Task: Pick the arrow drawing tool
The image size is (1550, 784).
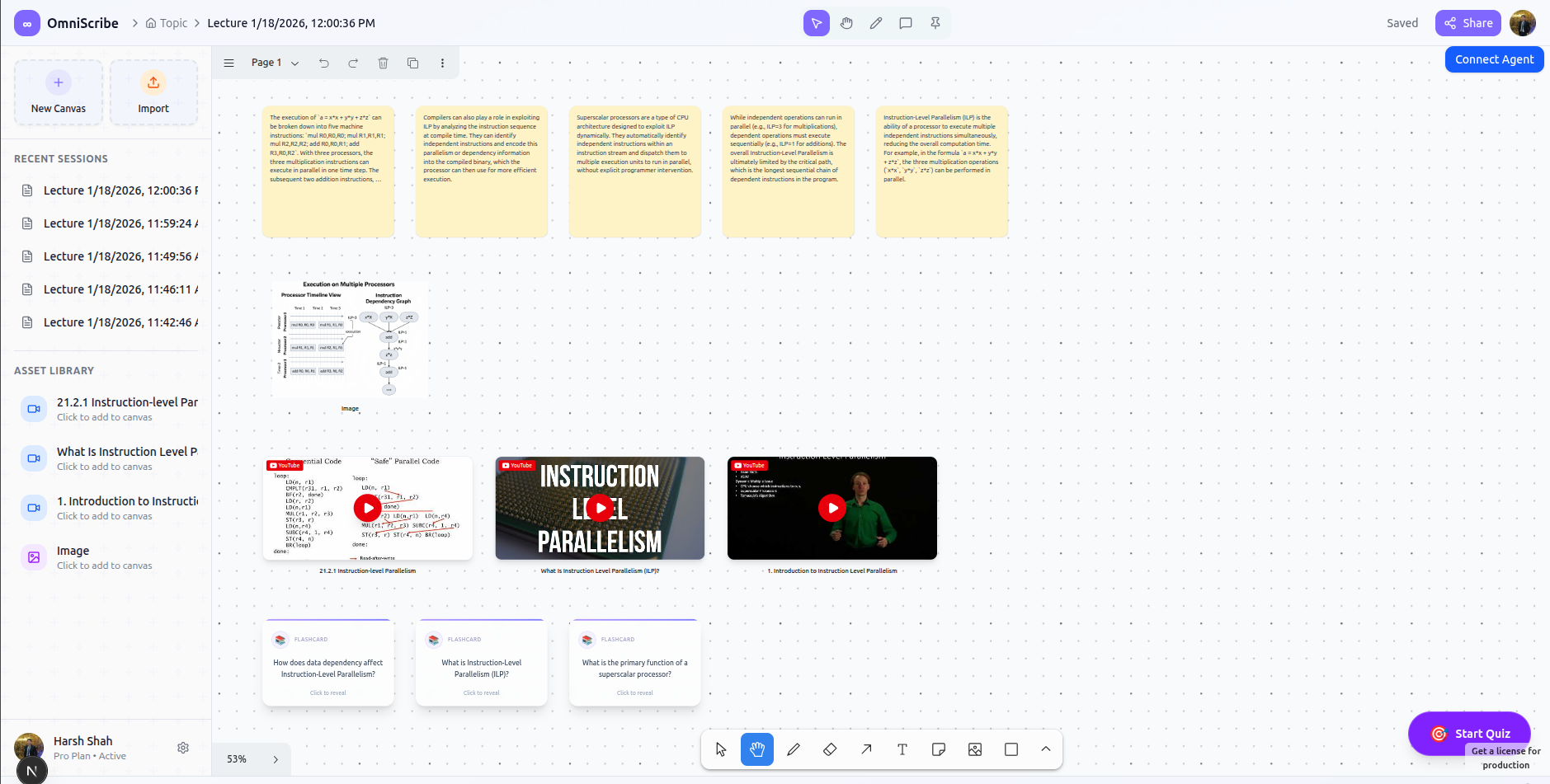Action: (866, 749)
